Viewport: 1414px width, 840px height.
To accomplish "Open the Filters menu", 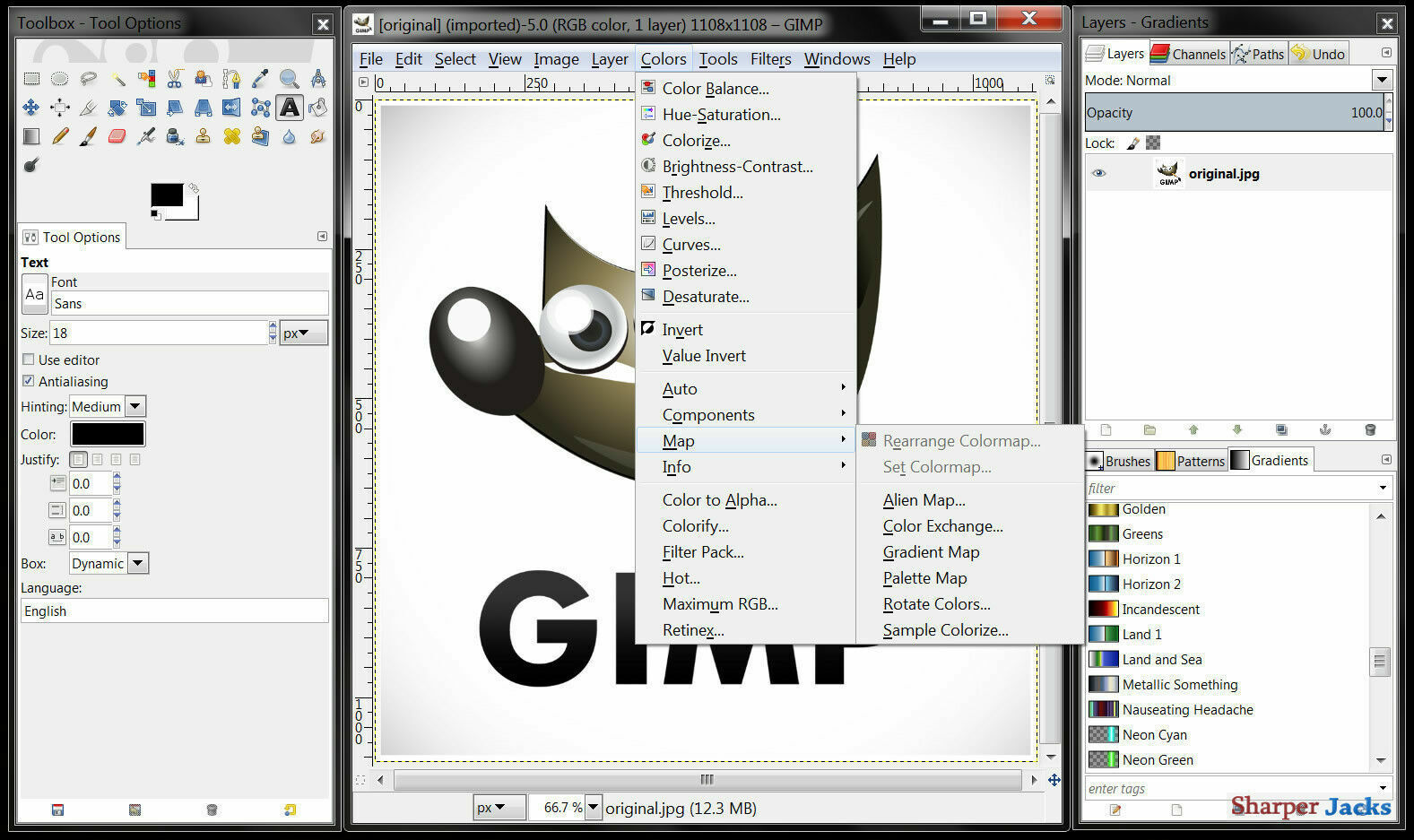I will click(770, 59).
